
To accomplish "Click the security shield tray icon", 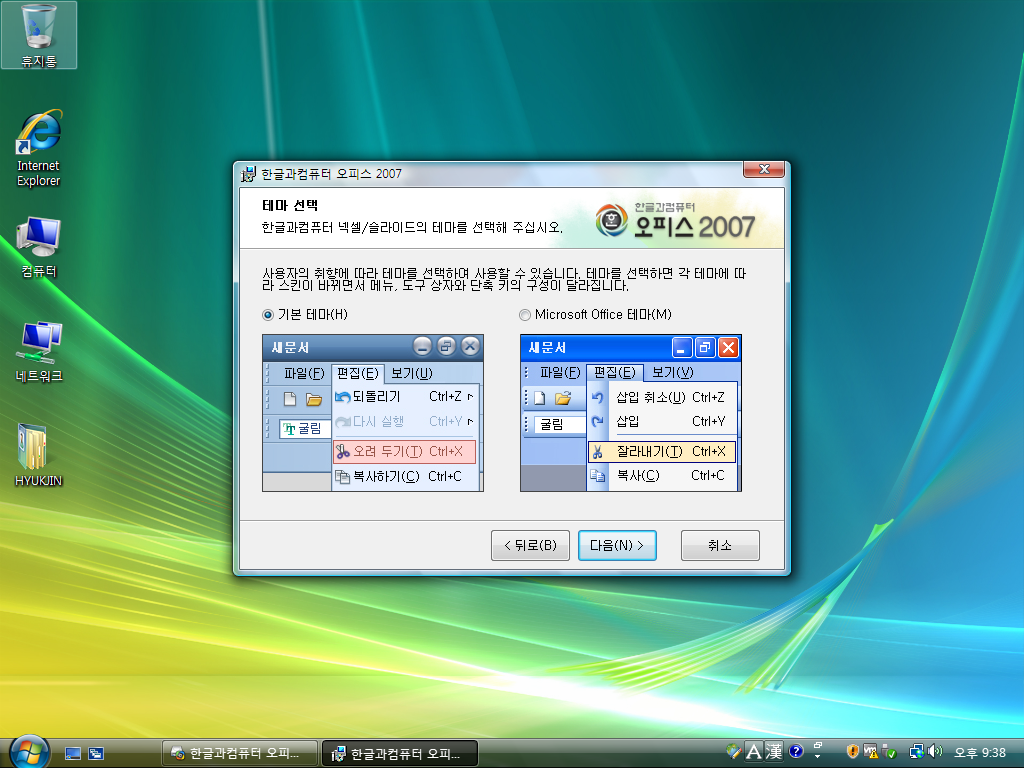I will pyautogui.click(x=852, y=752).
